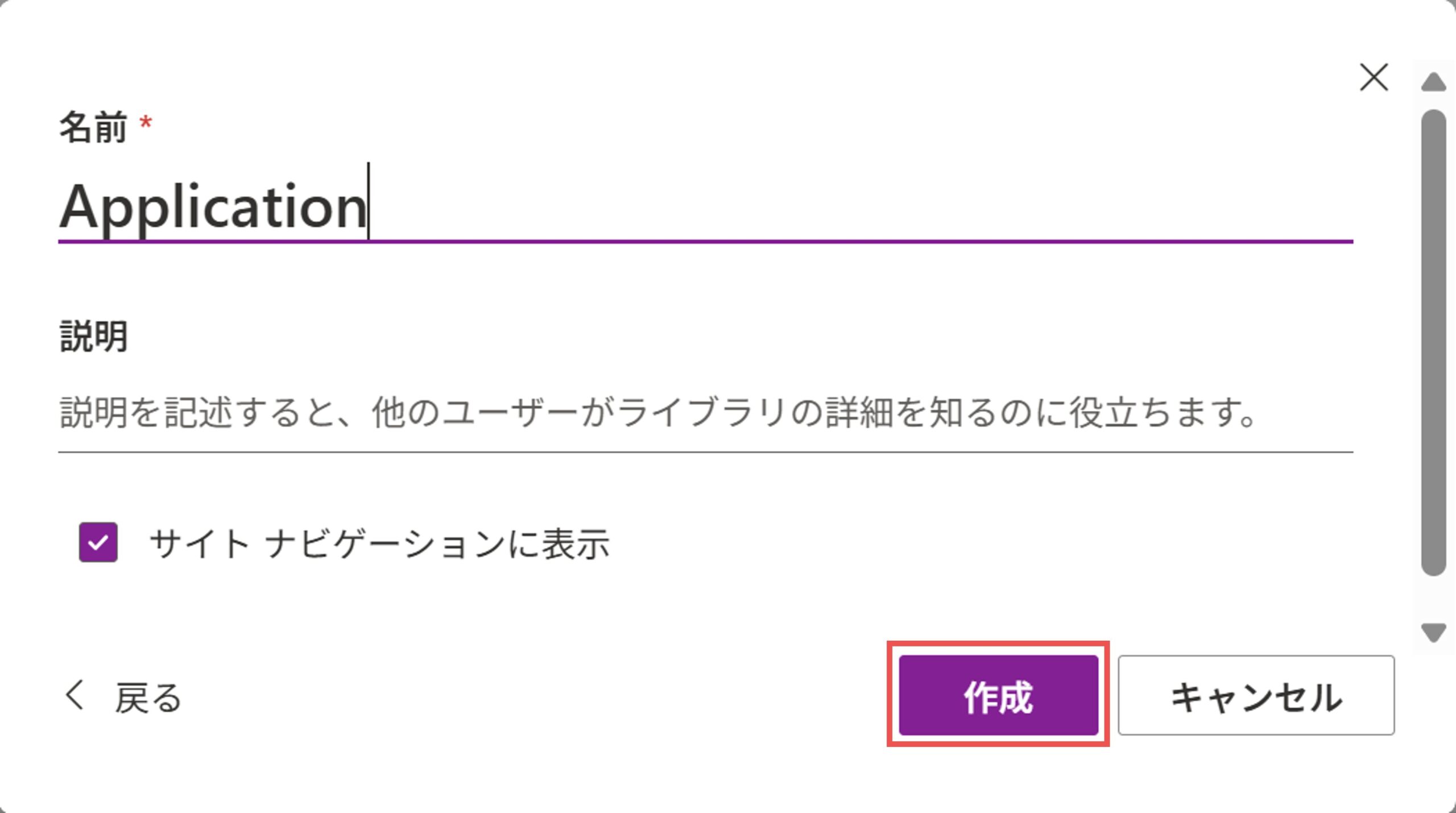
Task: Click the vertical scrollbar thumb
Action: [1433, 341]
